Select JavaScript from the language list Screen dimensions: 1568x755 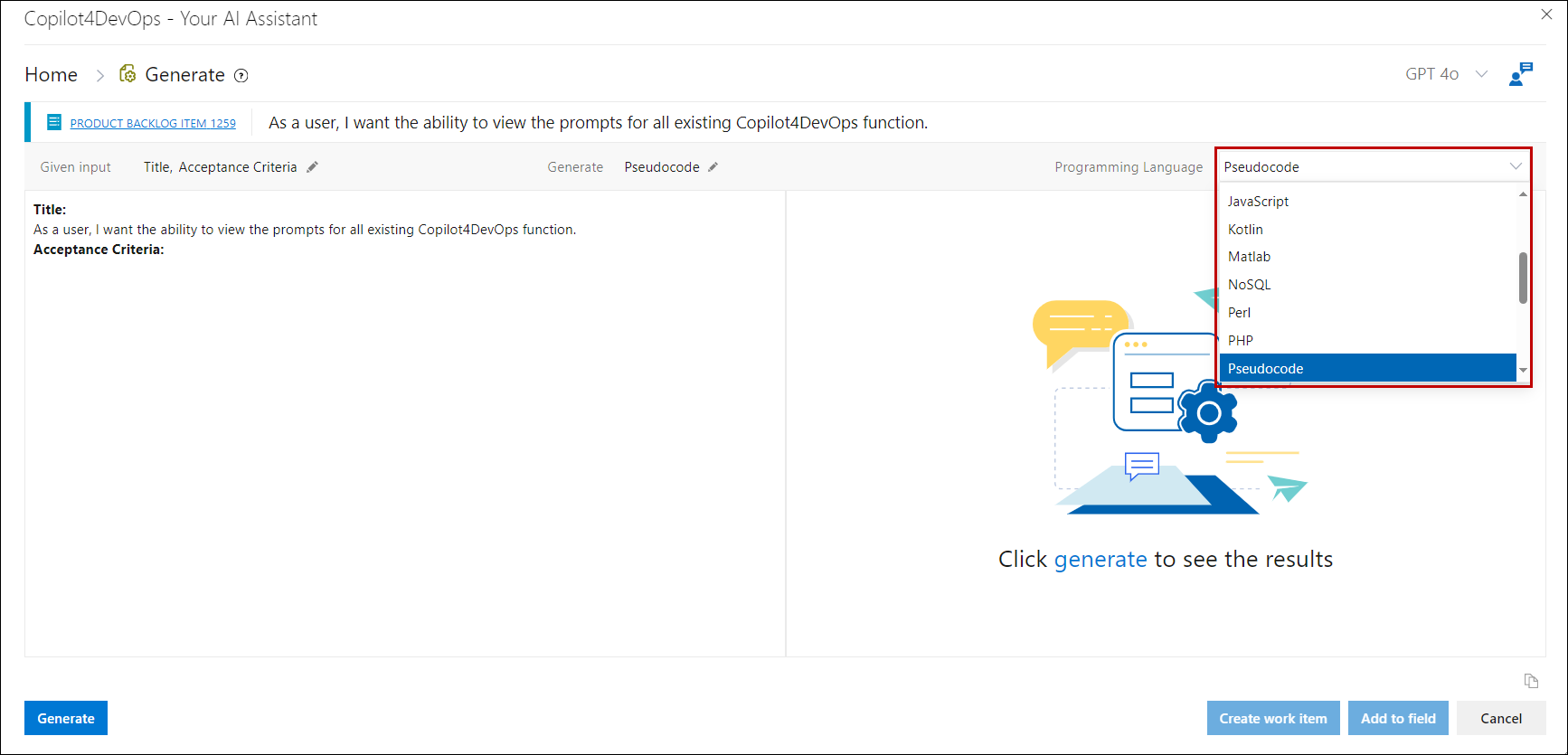point(1367,202)
